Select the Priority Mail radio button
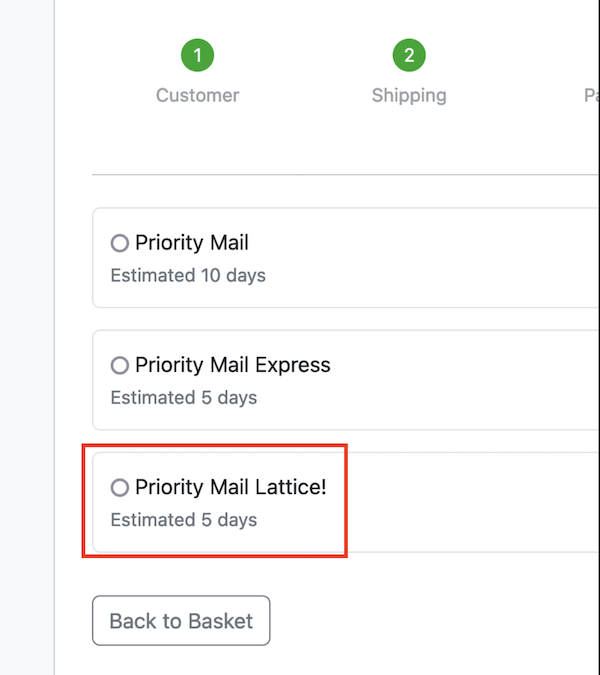The image size is (600, 675). (x=120, y=243)
